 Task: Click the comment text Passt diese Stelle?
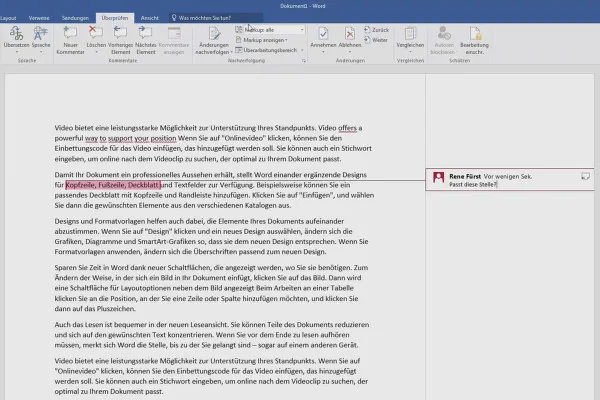tap(473, 184)
